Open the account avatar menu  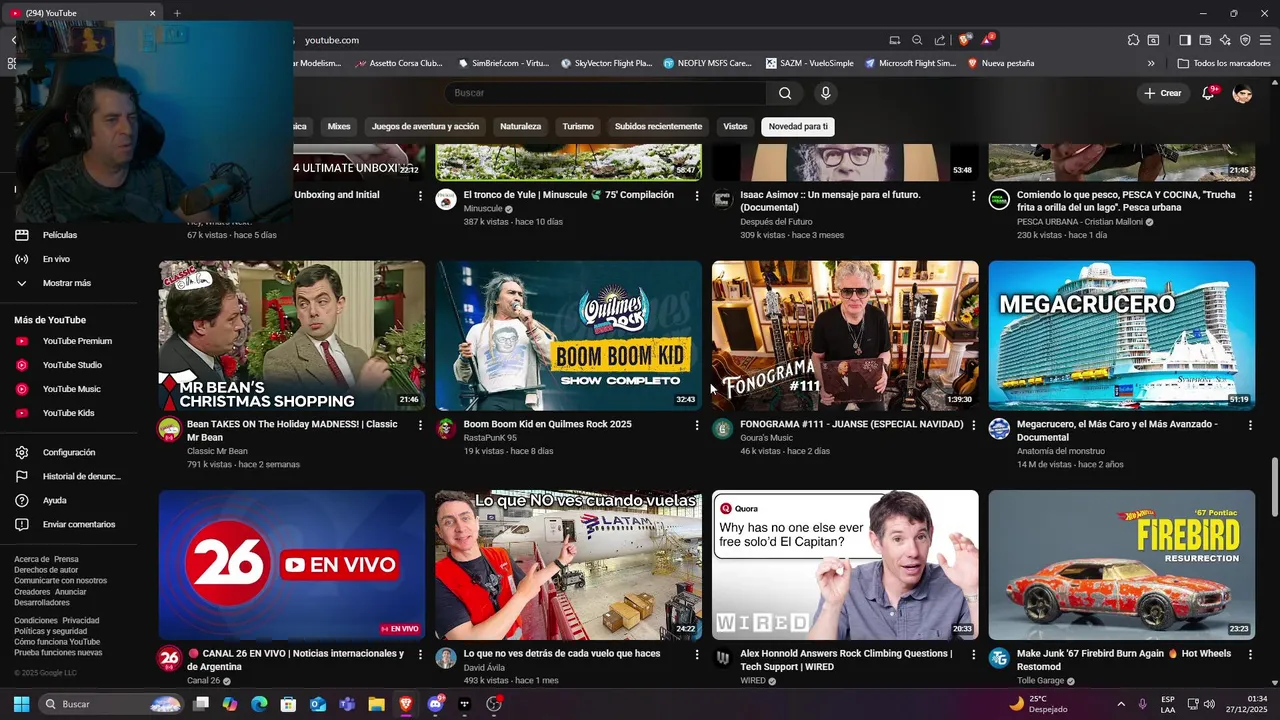[1243, 93]
